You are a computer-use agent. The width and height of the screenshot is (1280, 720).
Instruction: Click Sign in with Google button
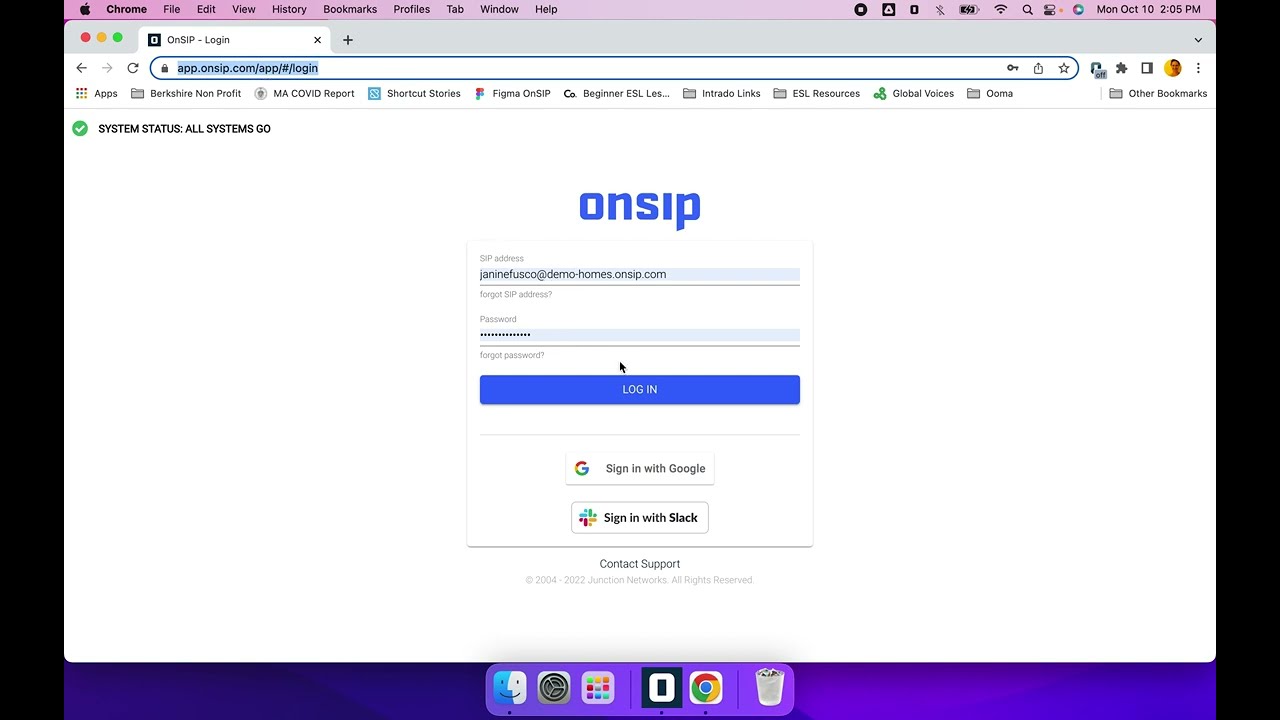(640, 468)
